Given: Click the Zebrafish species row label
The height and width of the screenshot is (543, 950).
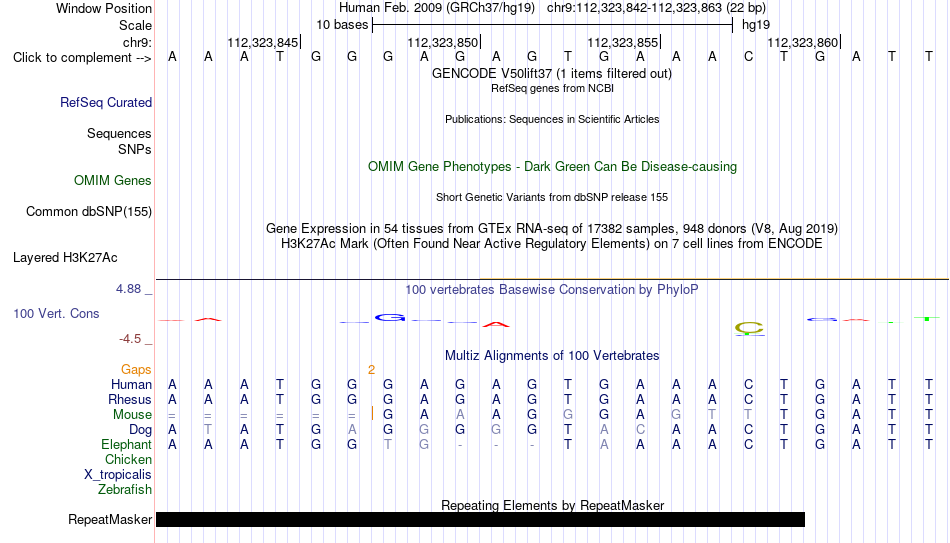Looking at the screenshot, I should pyautogui.click(x=125, y=489).
